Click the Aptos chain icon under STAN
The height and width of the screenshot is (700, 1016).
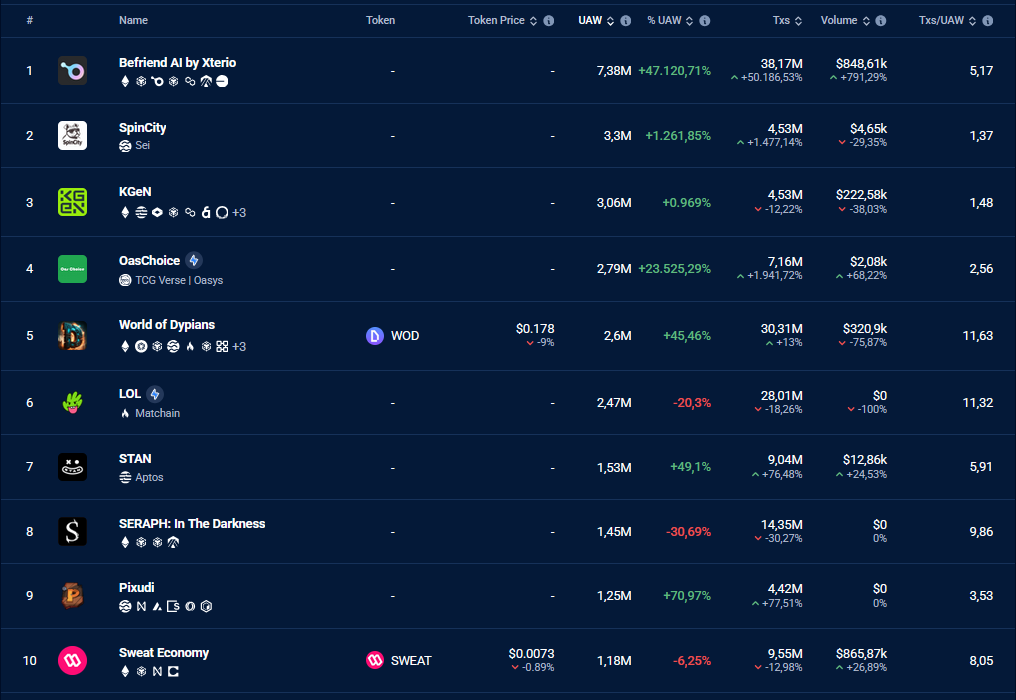[125, 478]
